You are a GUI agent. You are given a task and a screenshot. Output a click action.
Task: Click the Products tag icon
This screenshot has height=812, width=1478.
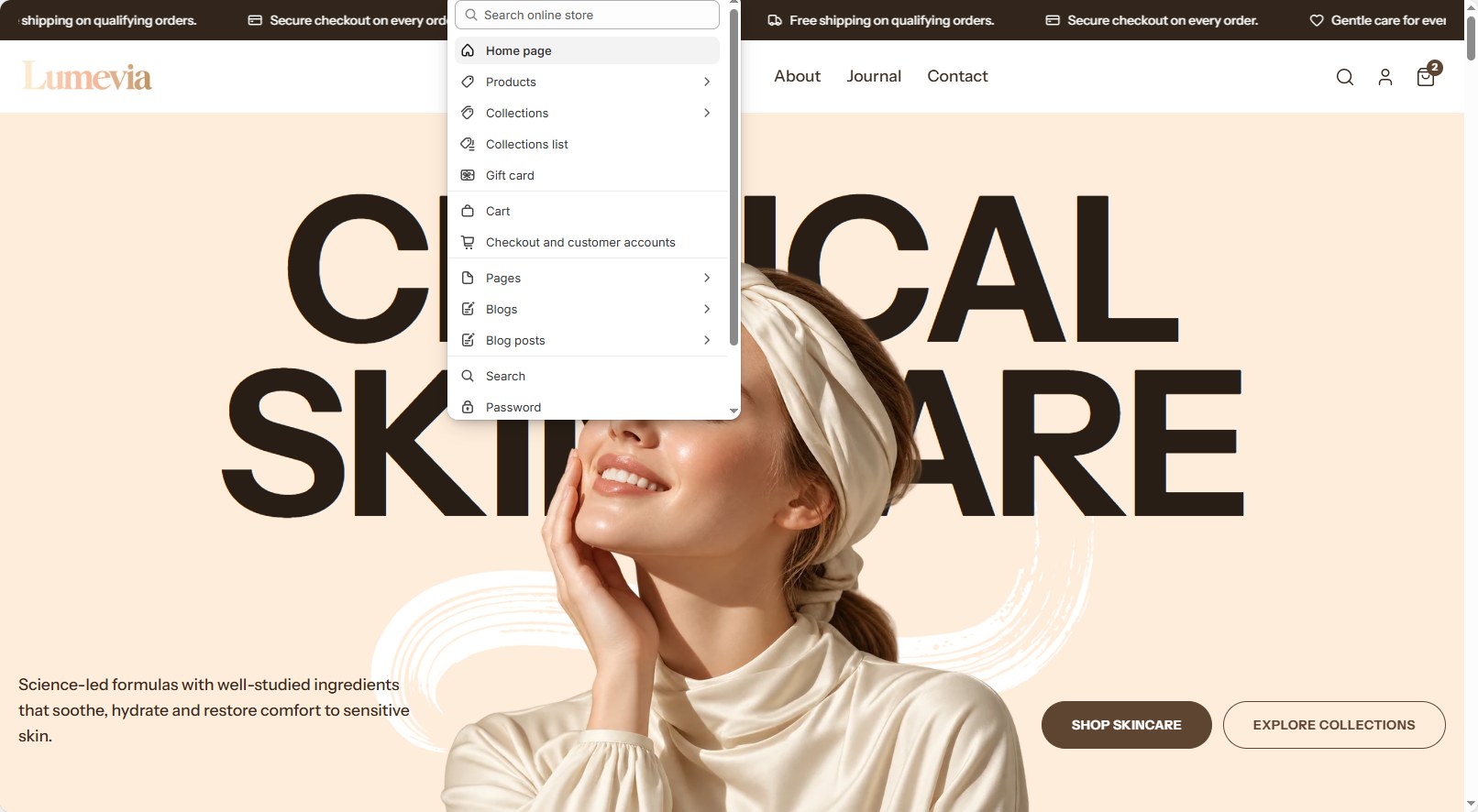click(468, 82)
